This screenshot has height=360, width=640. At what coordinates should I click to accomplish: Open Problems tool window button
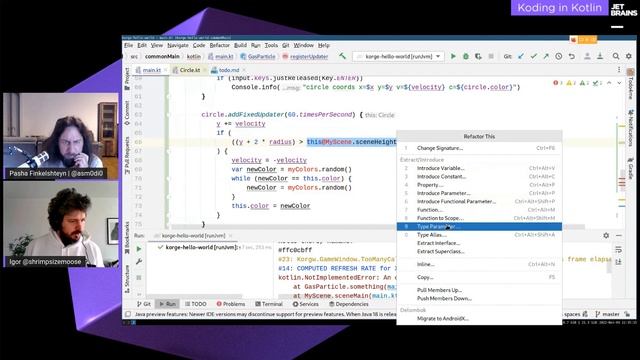(231, 304)
